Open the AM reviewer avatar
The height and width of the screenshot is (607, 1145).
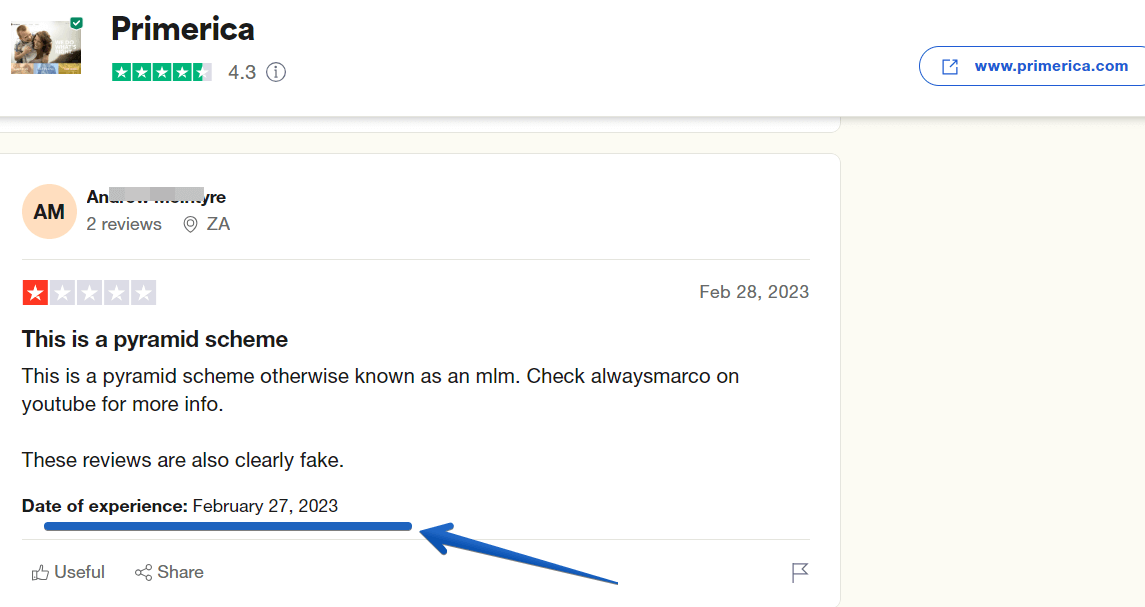pos(49,212)
